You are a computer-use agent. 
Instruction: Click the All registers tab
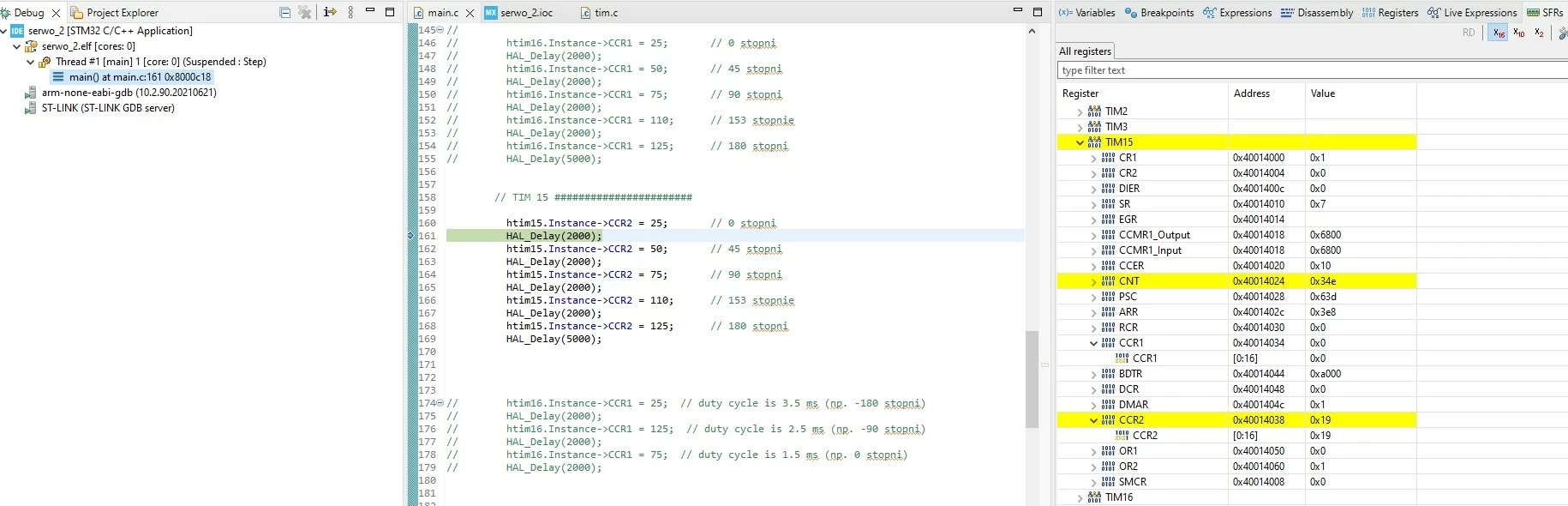1085,51
